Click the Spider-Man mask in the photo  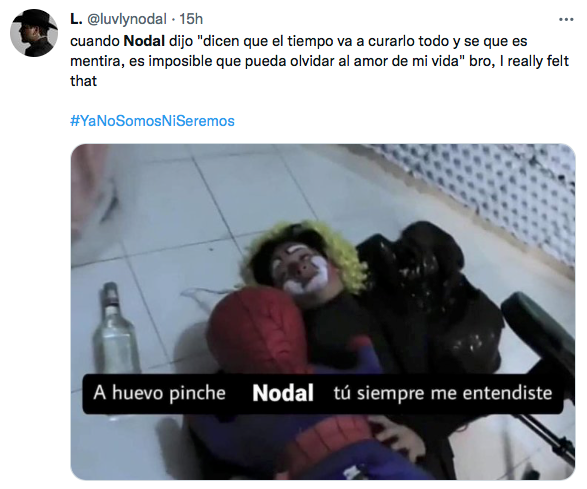coord(258,329)
